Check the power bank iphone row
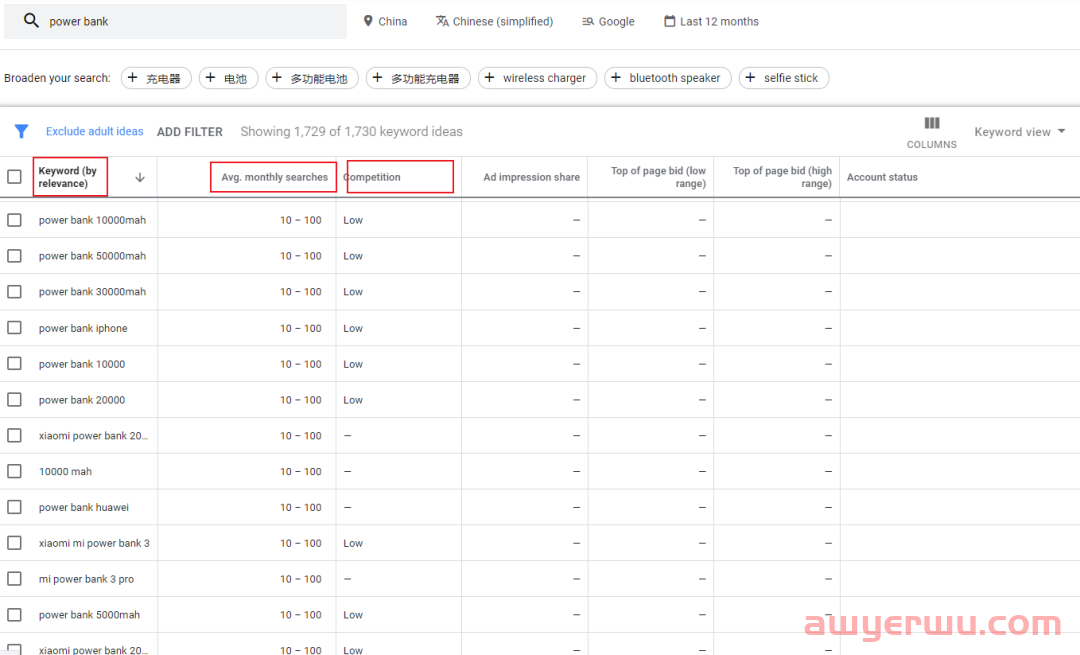Screen dimensions: 1080x655 (14, 327)
